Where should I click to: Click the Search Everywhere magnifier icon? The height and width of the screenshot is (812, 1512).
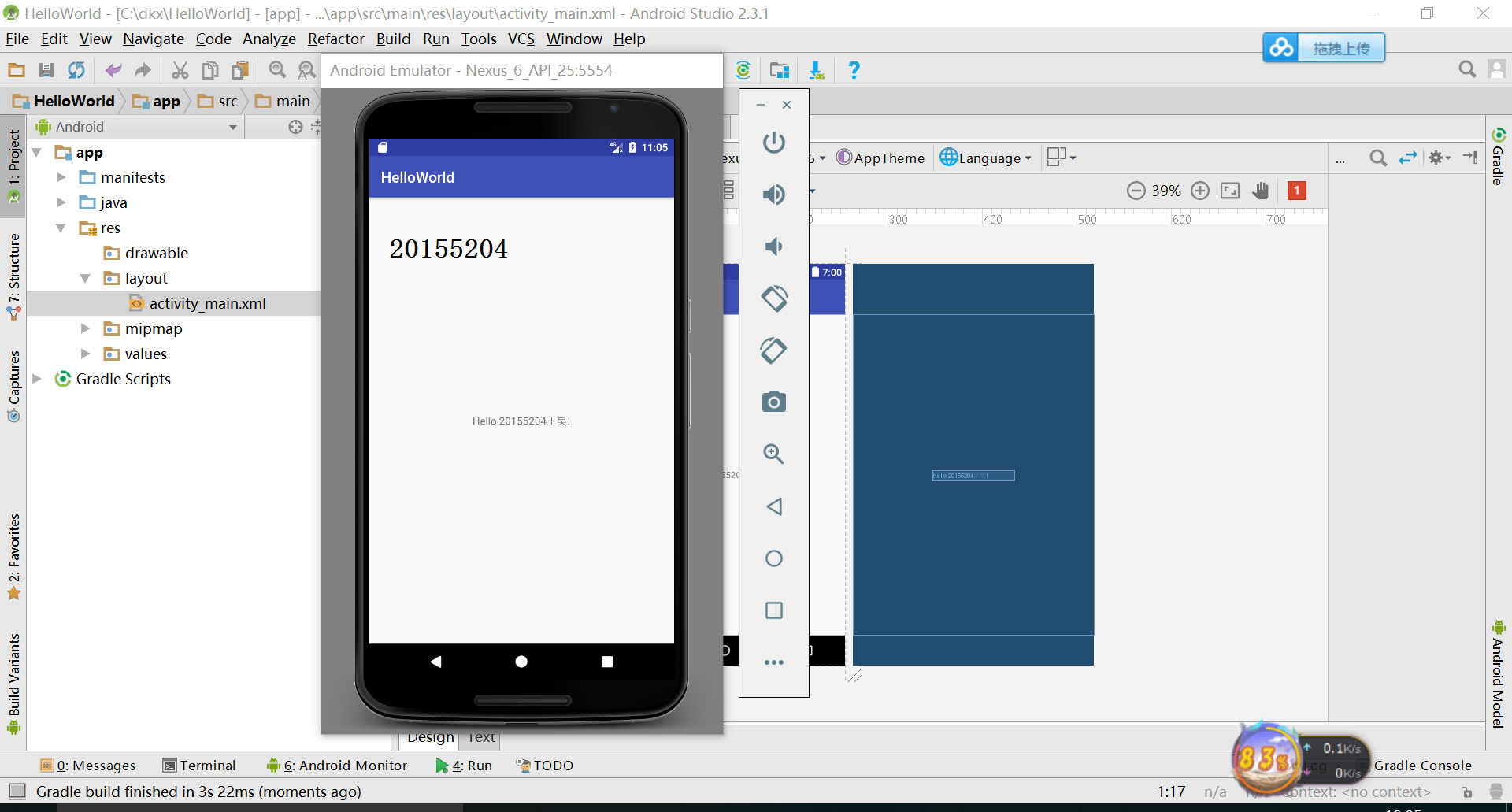pyautogui.click(x=1467, y=69)
